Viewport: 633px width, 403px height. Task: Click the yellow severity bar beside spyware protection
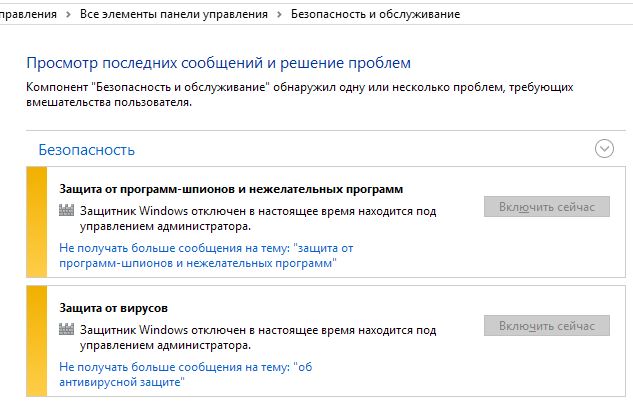point(37,222)
